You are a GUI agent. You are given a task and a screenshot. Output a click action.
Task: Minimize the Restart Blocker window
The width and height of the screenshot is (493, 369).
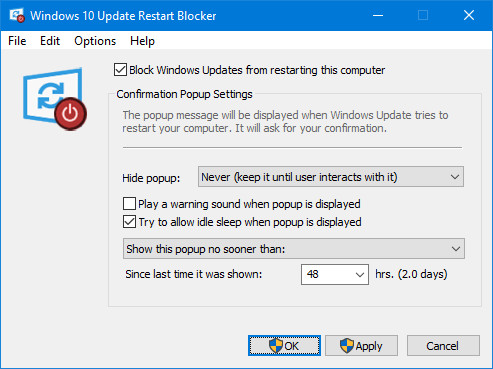[378, 15]
